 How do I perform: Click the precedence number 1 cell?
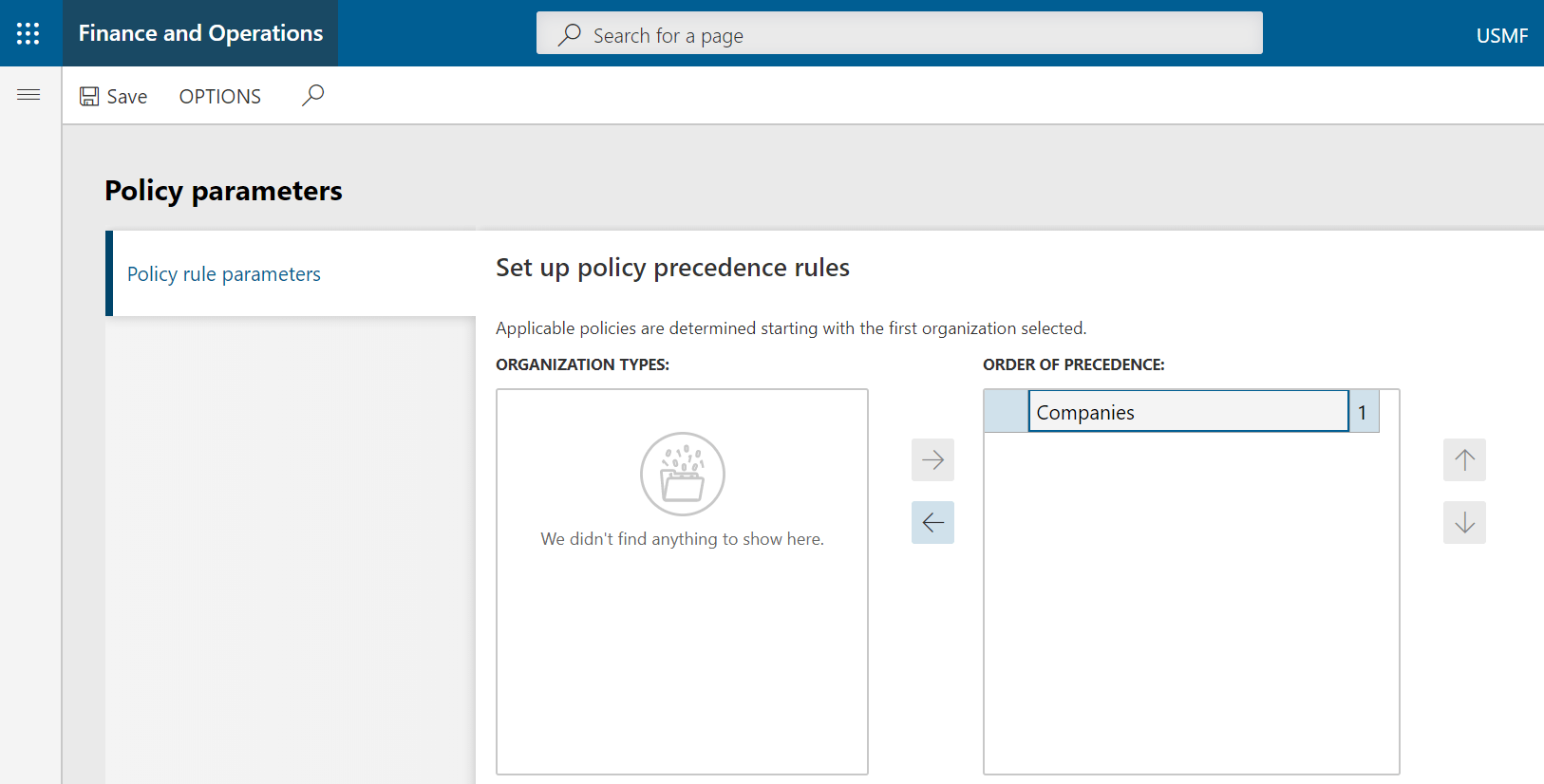coord(1363,412)
